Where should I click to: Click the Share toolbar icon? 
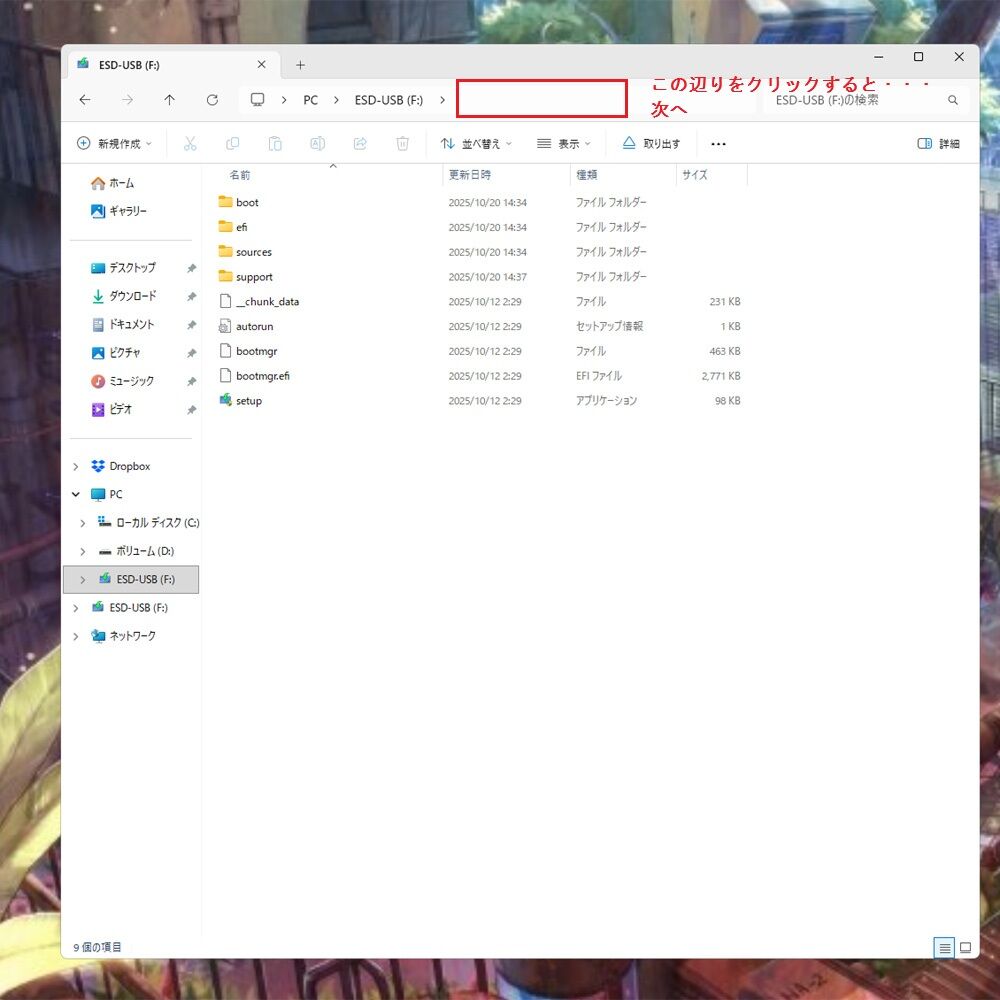point(360,143)
